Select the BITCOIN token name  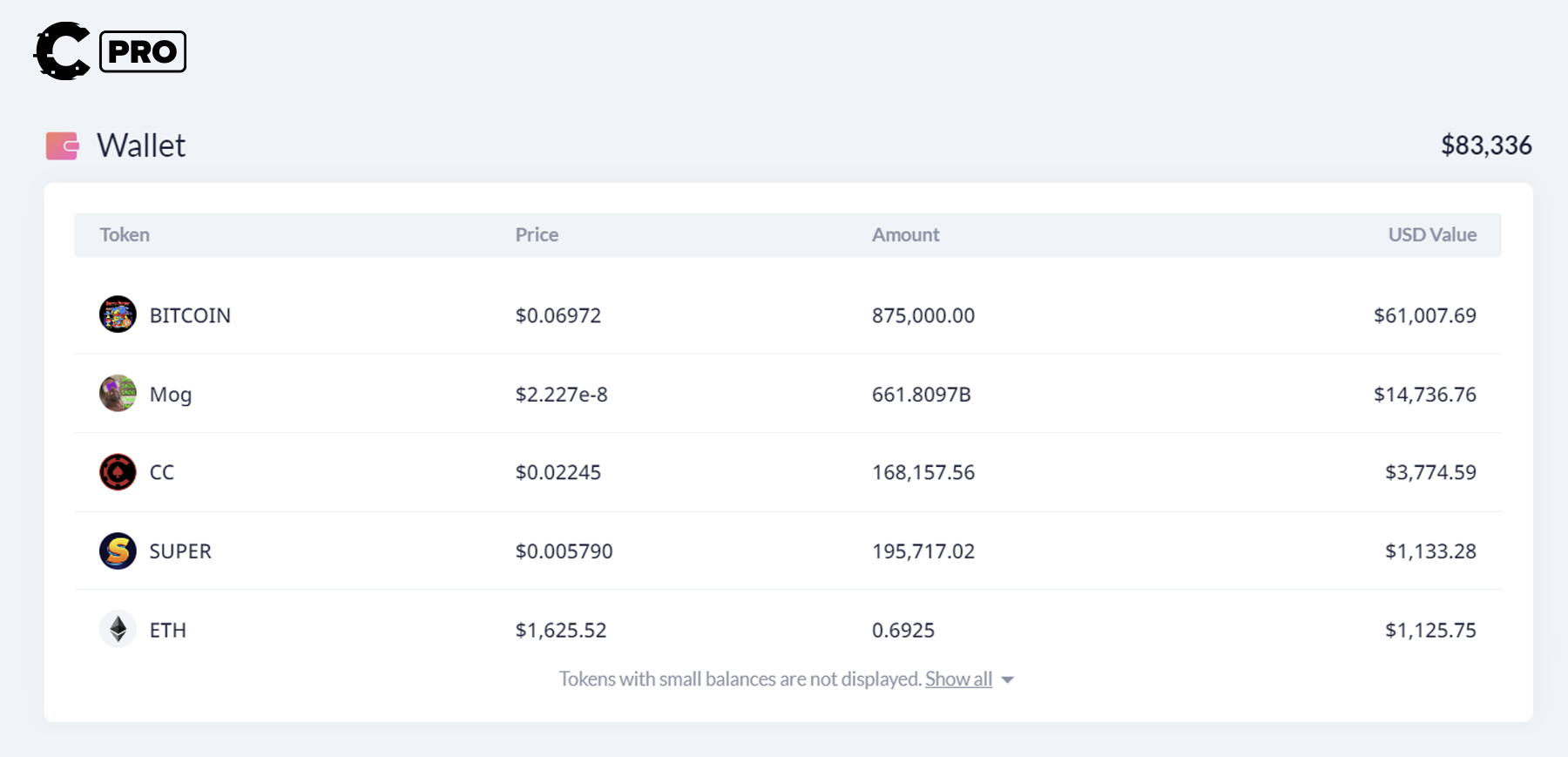point(190,315)
